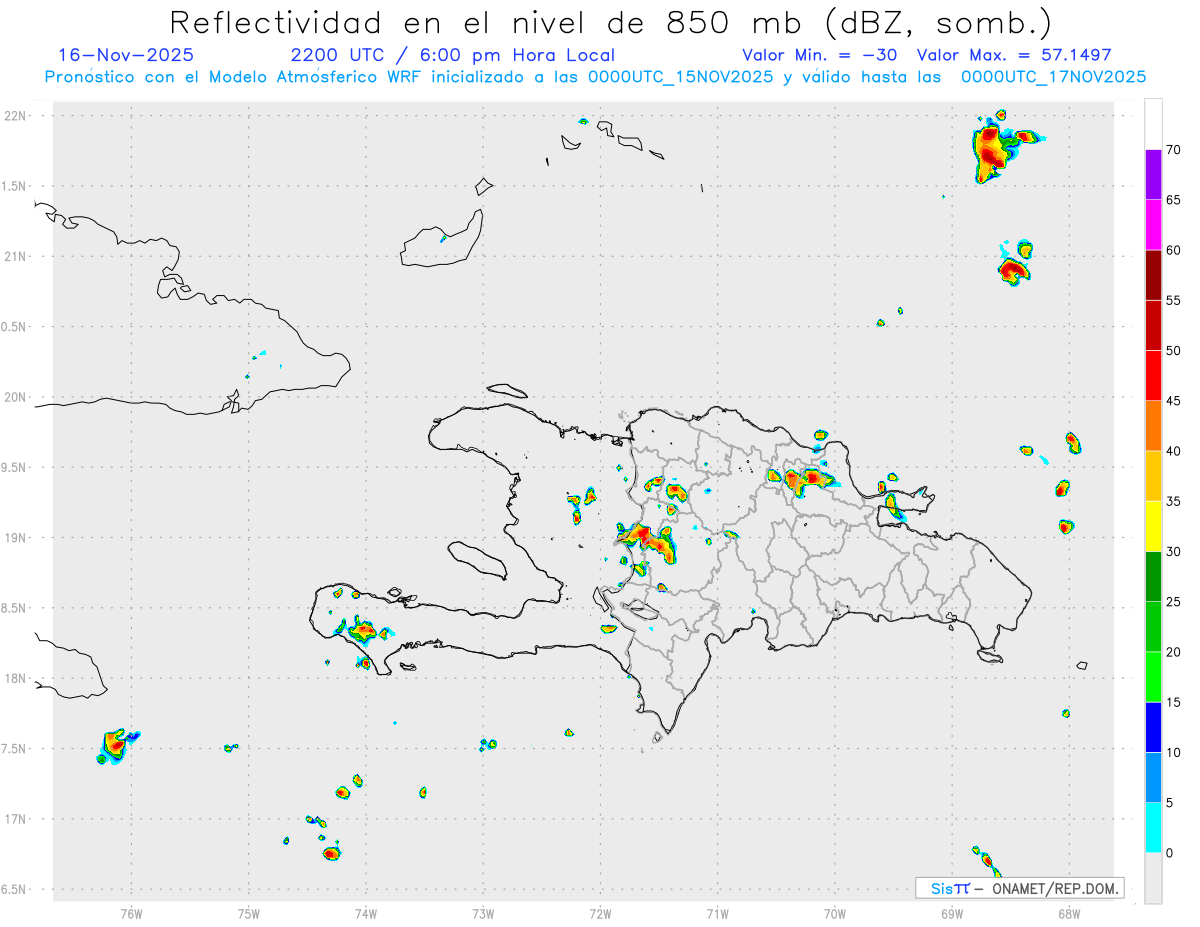Click the '17N' latitude label
This screenshot has height=927, width=1200.
pos(17,819)
